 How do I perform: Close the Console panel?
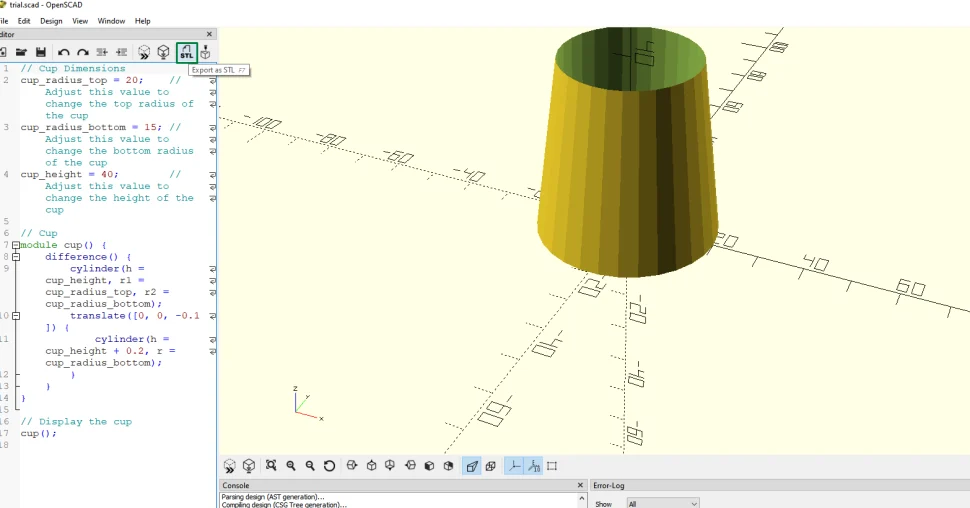[580, 485]
